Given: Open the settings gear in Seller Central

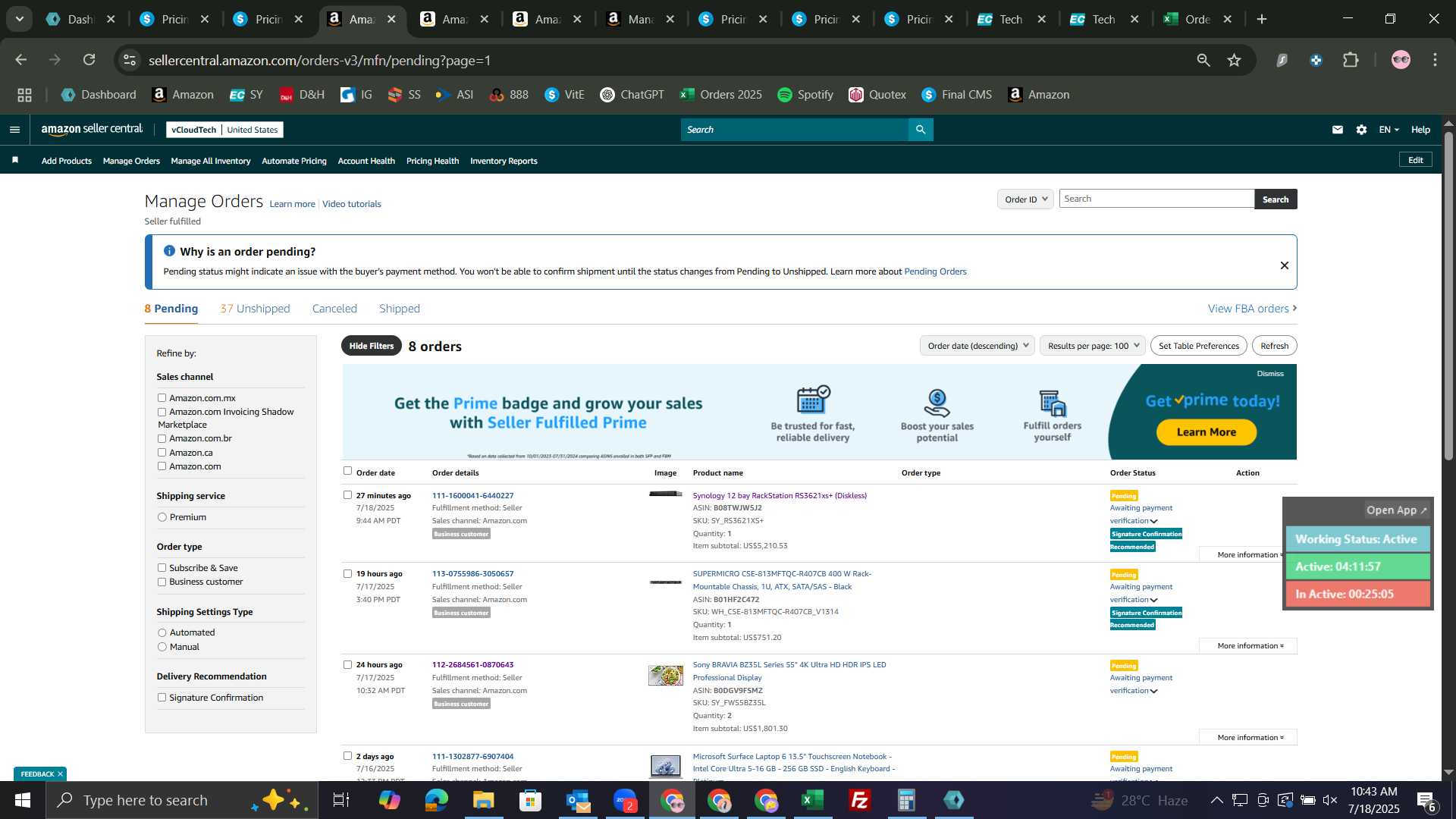Looking at the screenshot, I should click(1361, 130).
